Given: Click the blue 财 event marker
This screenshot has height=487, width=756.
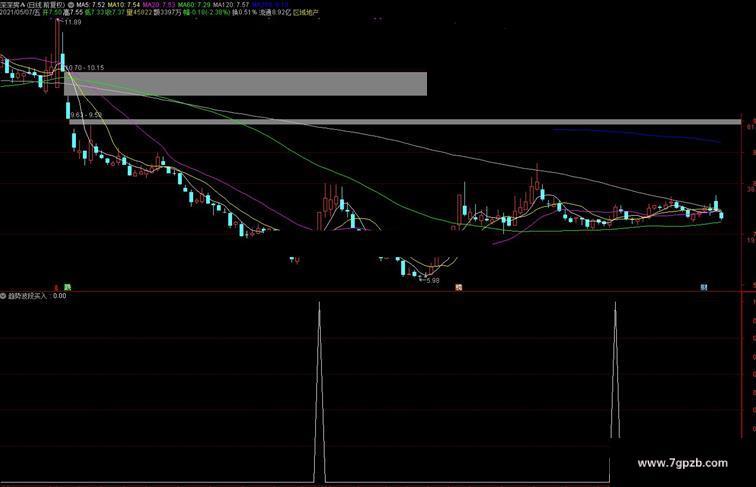Looking at the screenshot, I should point(704,287).
